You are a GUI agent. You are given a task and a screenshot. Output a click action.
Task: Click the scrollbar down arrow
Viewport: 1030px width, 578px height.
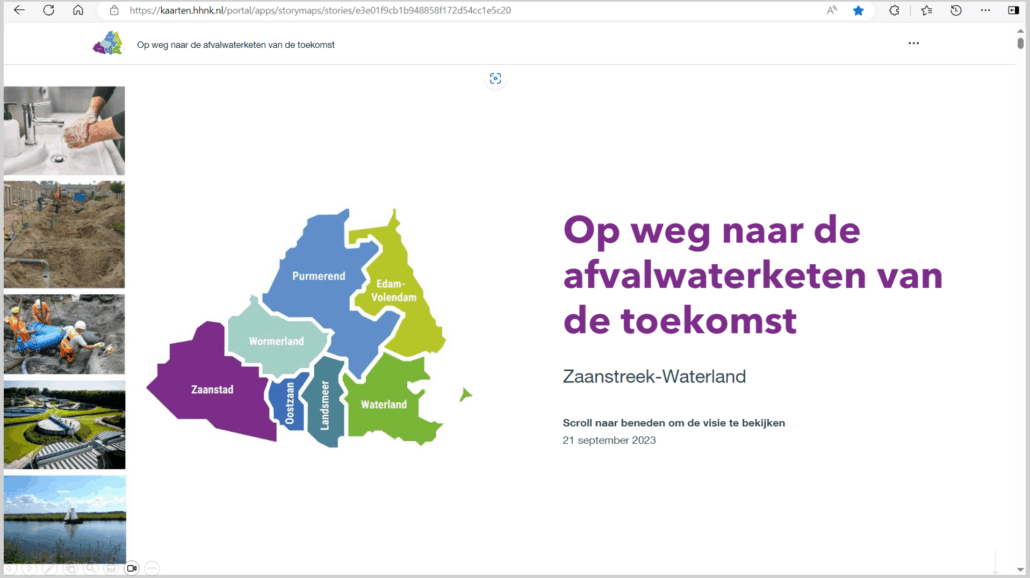[x=1020, y=570]
